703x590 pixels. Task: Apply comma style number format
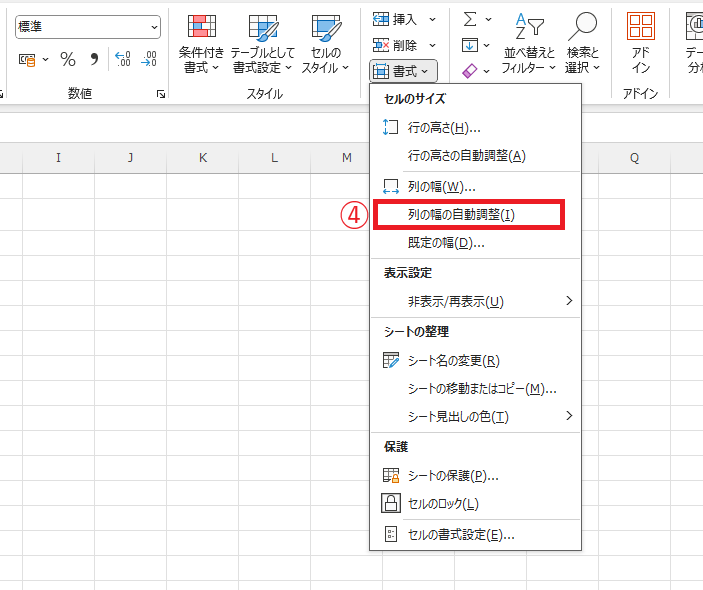94,59
